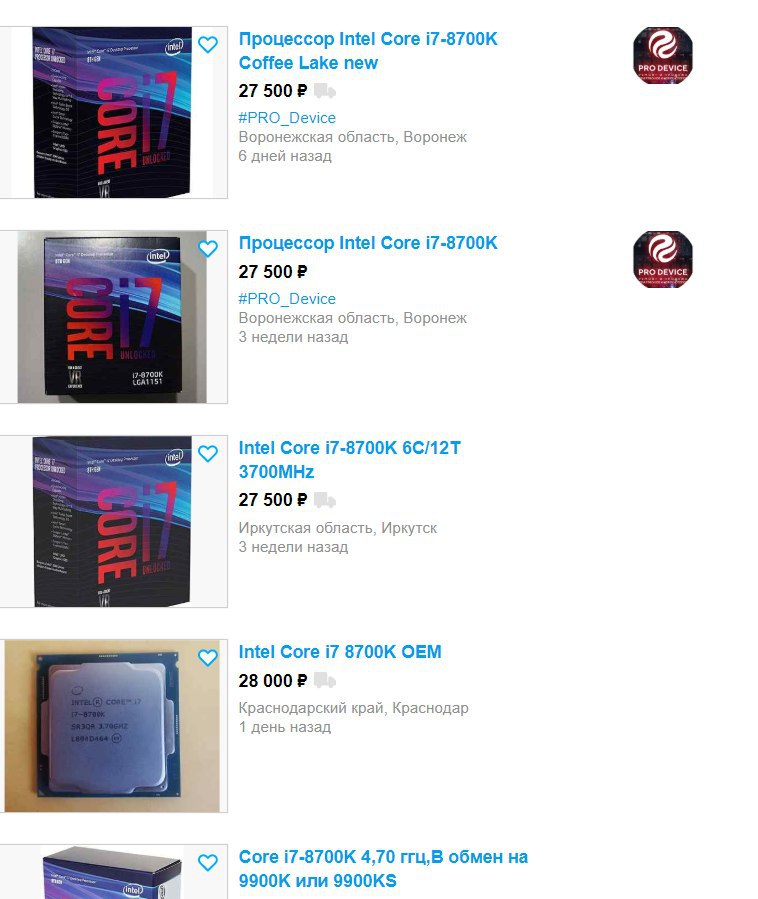Open PRO DEVICE seller logo on first listing
Image resolution: width=758 pixels, height=899 pixels.
[662, 56]
